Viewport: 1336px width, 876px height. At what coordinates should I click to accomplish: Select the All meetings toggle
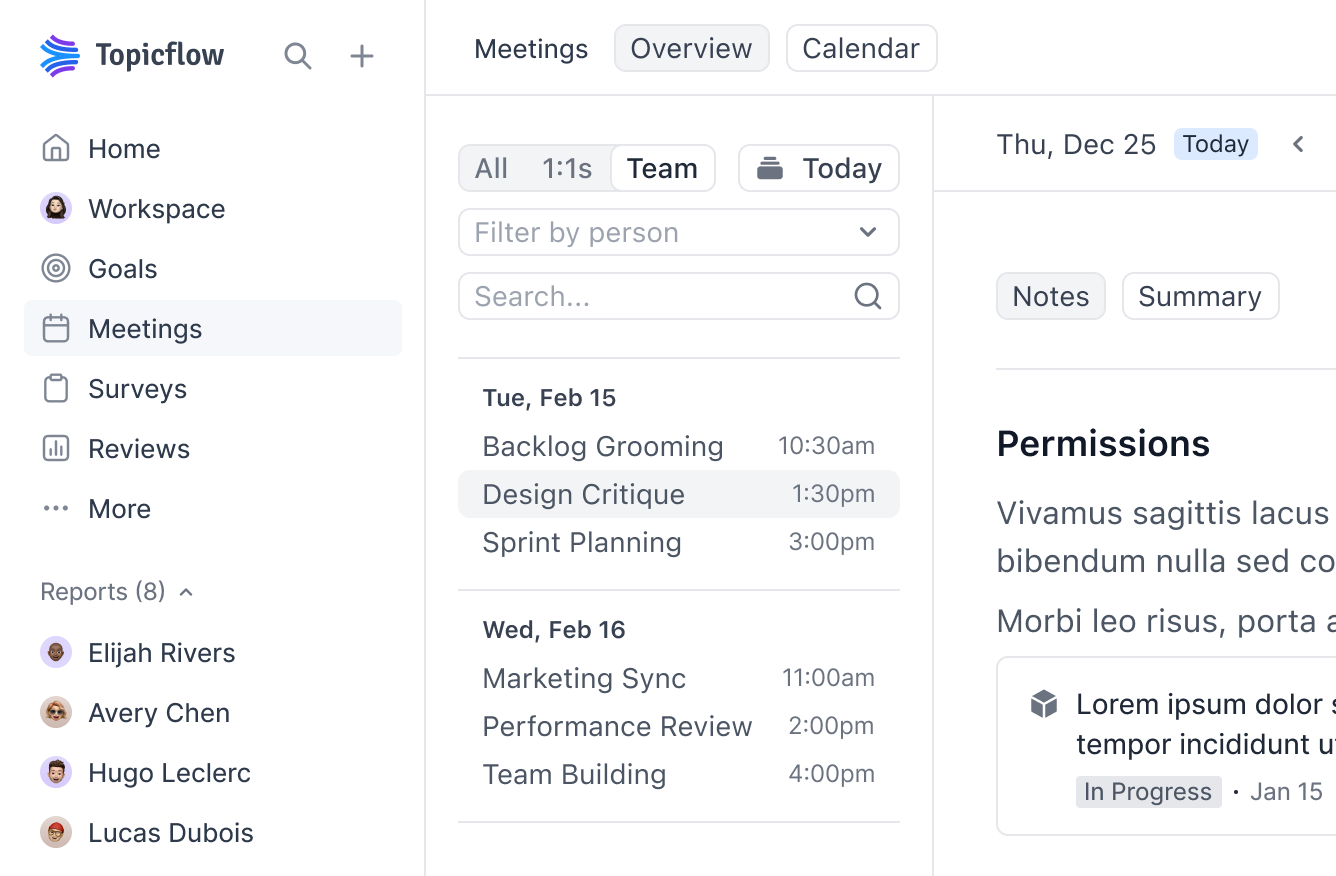coord(491,168)
